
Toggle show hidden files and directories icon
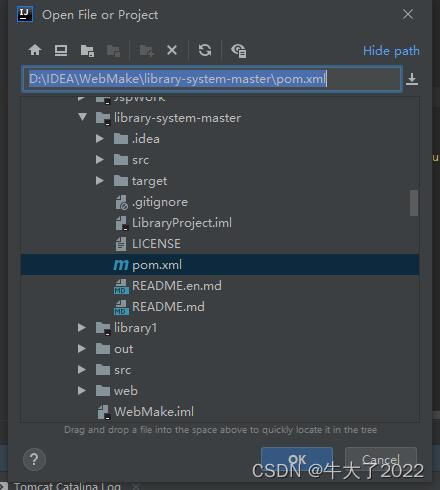click(239, 51)
